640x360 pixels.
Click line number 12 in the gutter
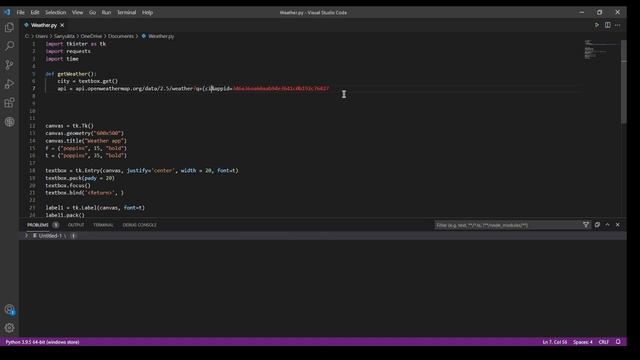32,126
